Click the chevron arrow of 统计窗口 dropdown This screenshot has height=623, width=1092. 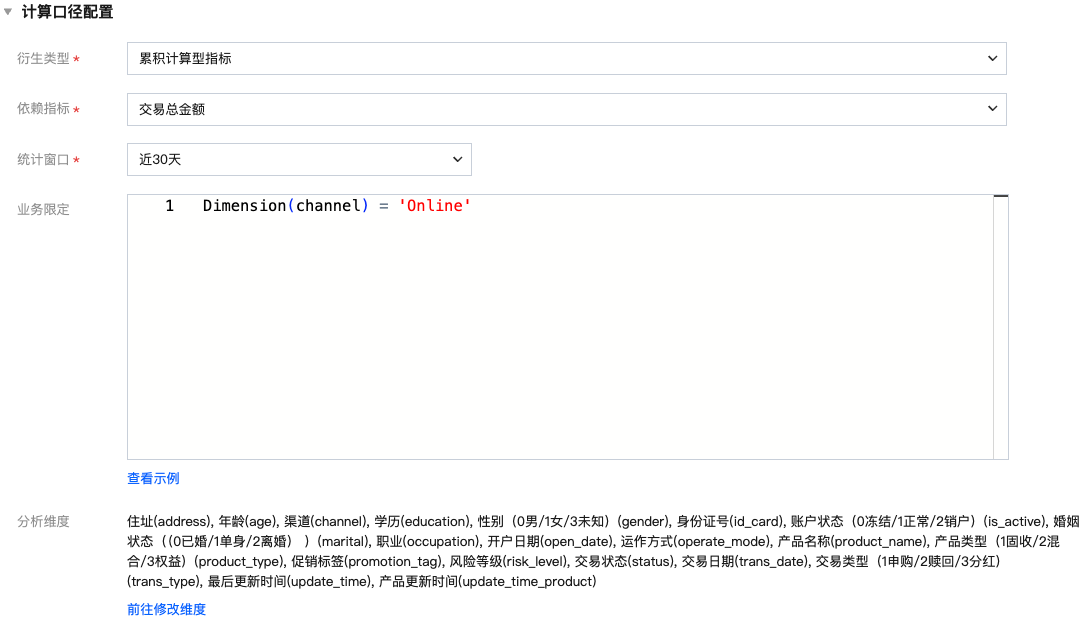tap(458, 159)
